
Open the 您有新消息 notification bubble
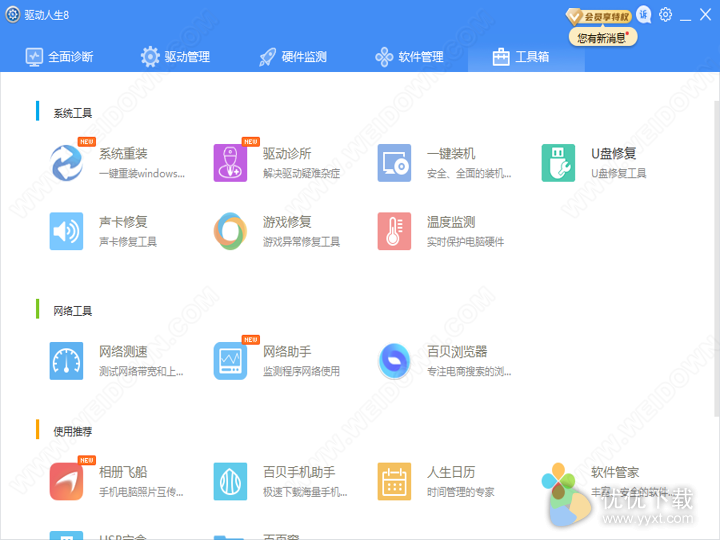pyautogui.click(x=603, y=37)
